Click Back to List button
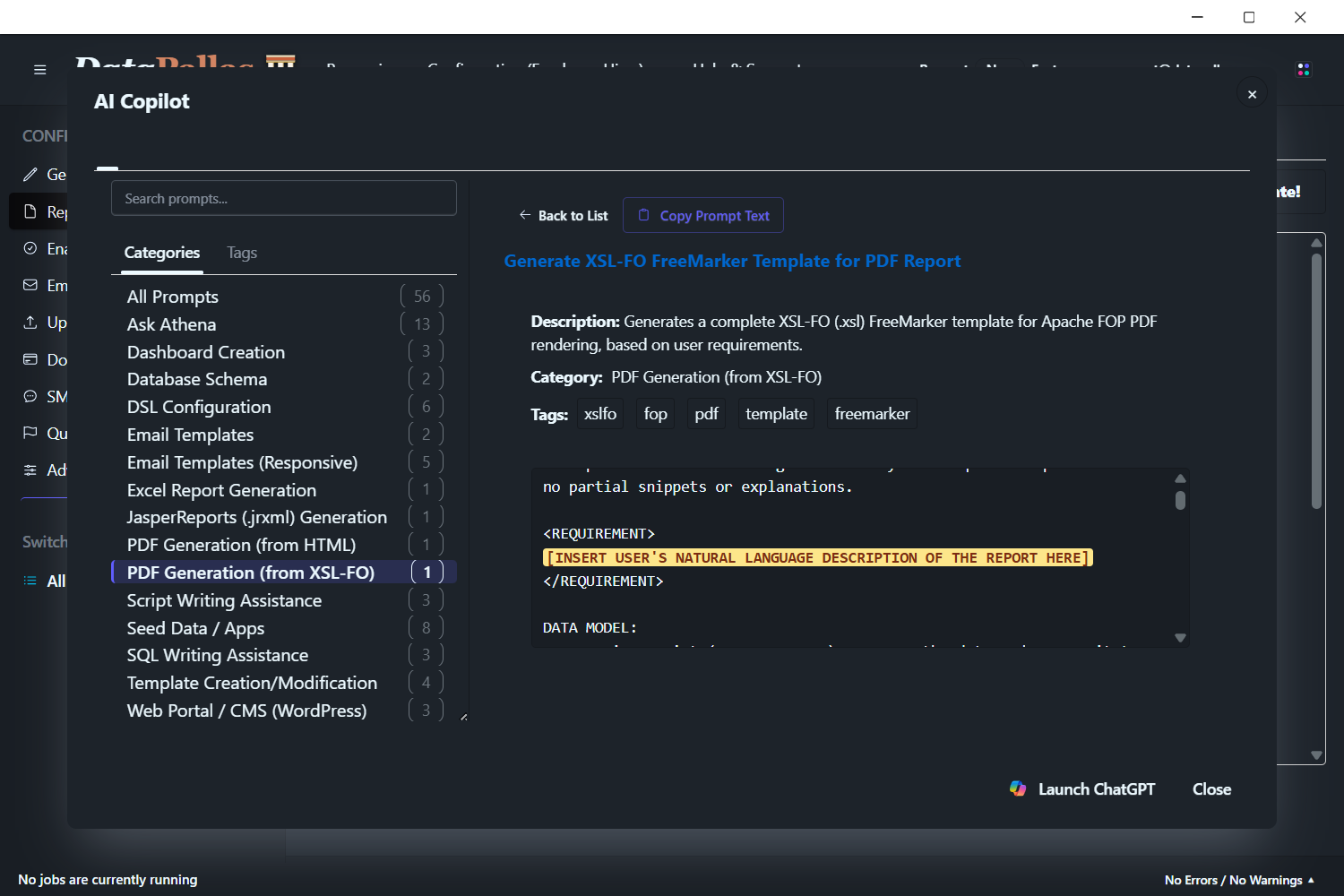 [x=564, y=215]
